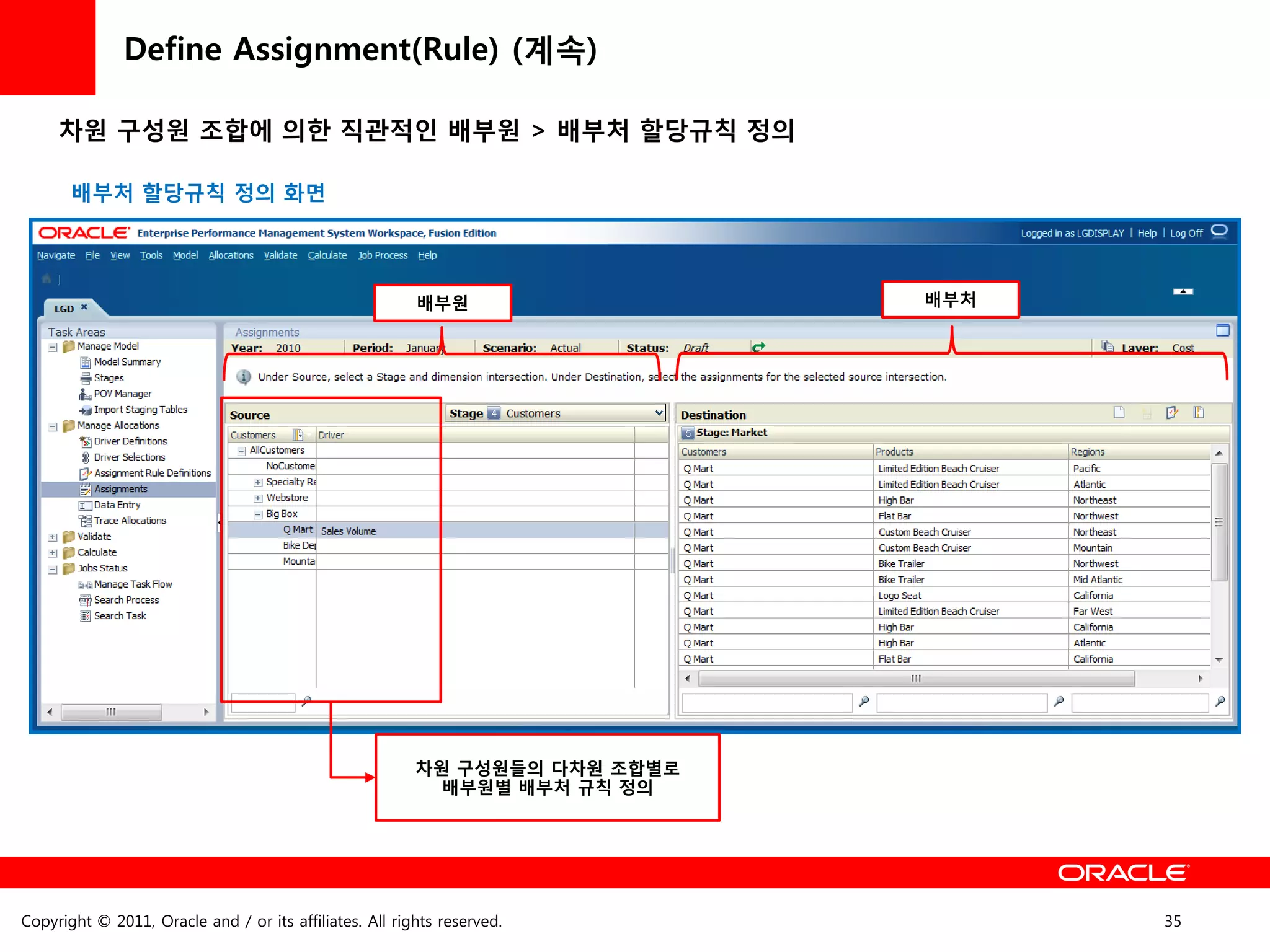The width and height of the screenshot is (1270, 952).
Task: Click the Import Staging Tables icon
Action: pyautogui.click(x=86, y=410)
